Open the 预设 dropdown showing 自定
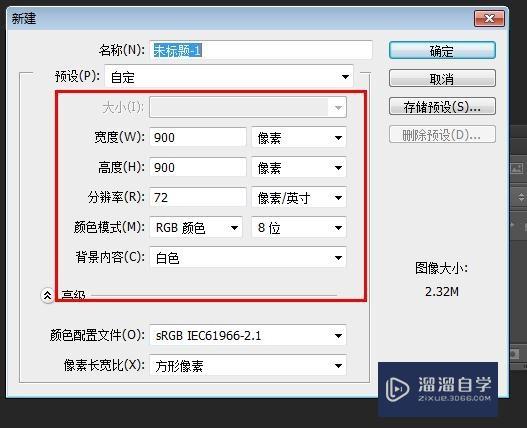 229,77
